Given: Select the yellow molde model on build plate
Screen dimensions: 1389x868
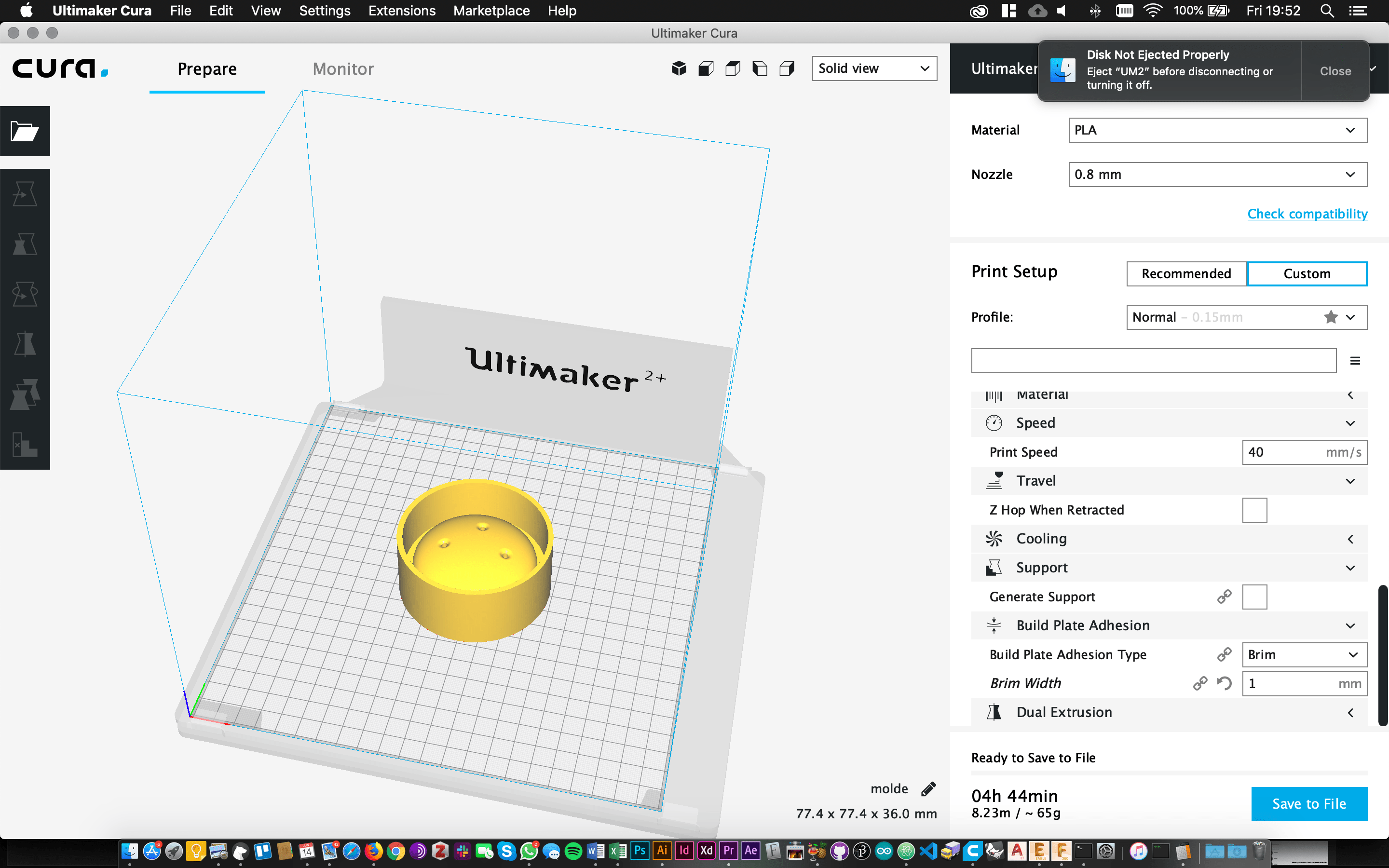Looking at the screenshot, I should tap(475, 560).
